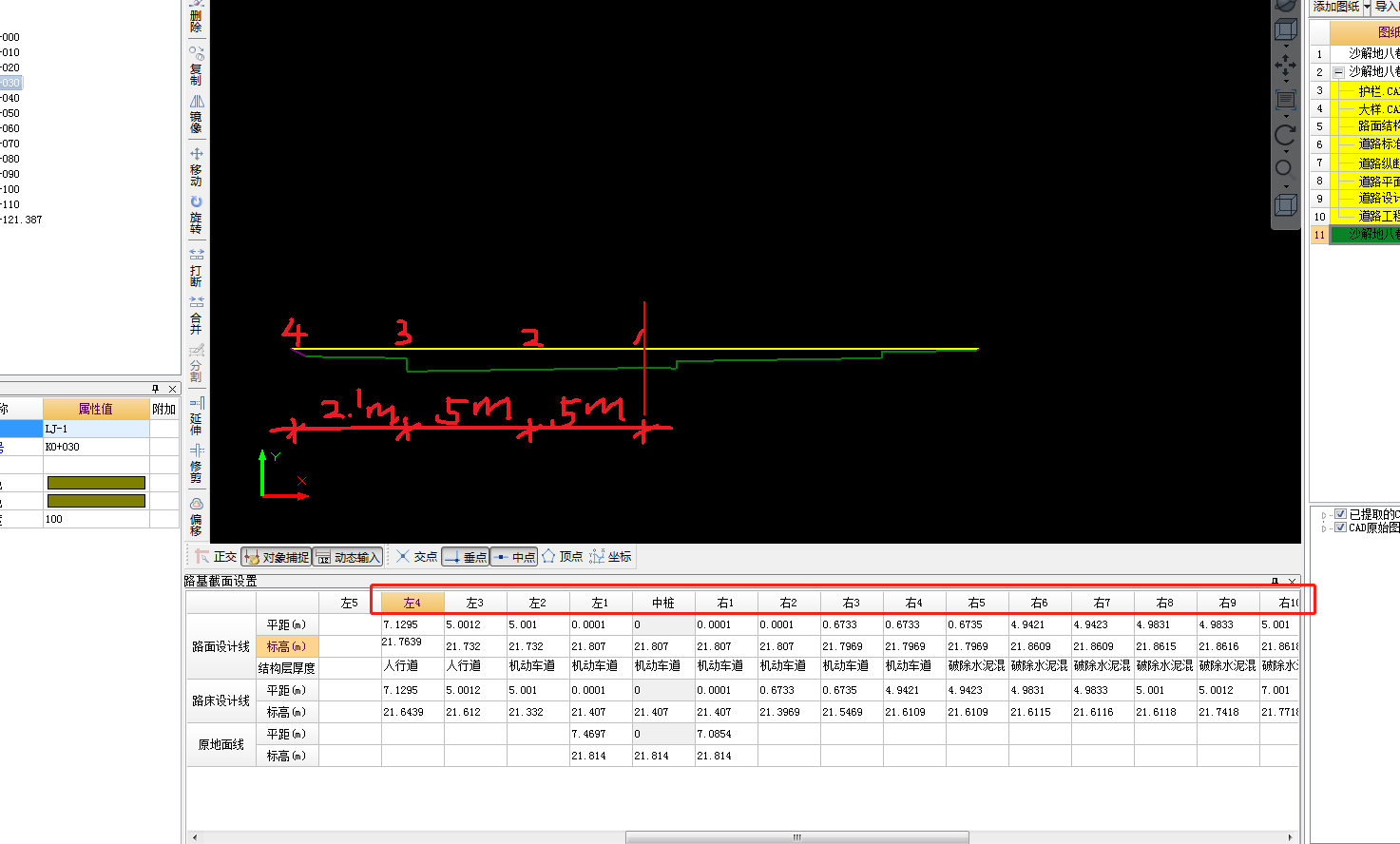The image size is (1400, 844).
Task: Select the 镜像 (mirror) tool
Action: click(x=196, y=114)
